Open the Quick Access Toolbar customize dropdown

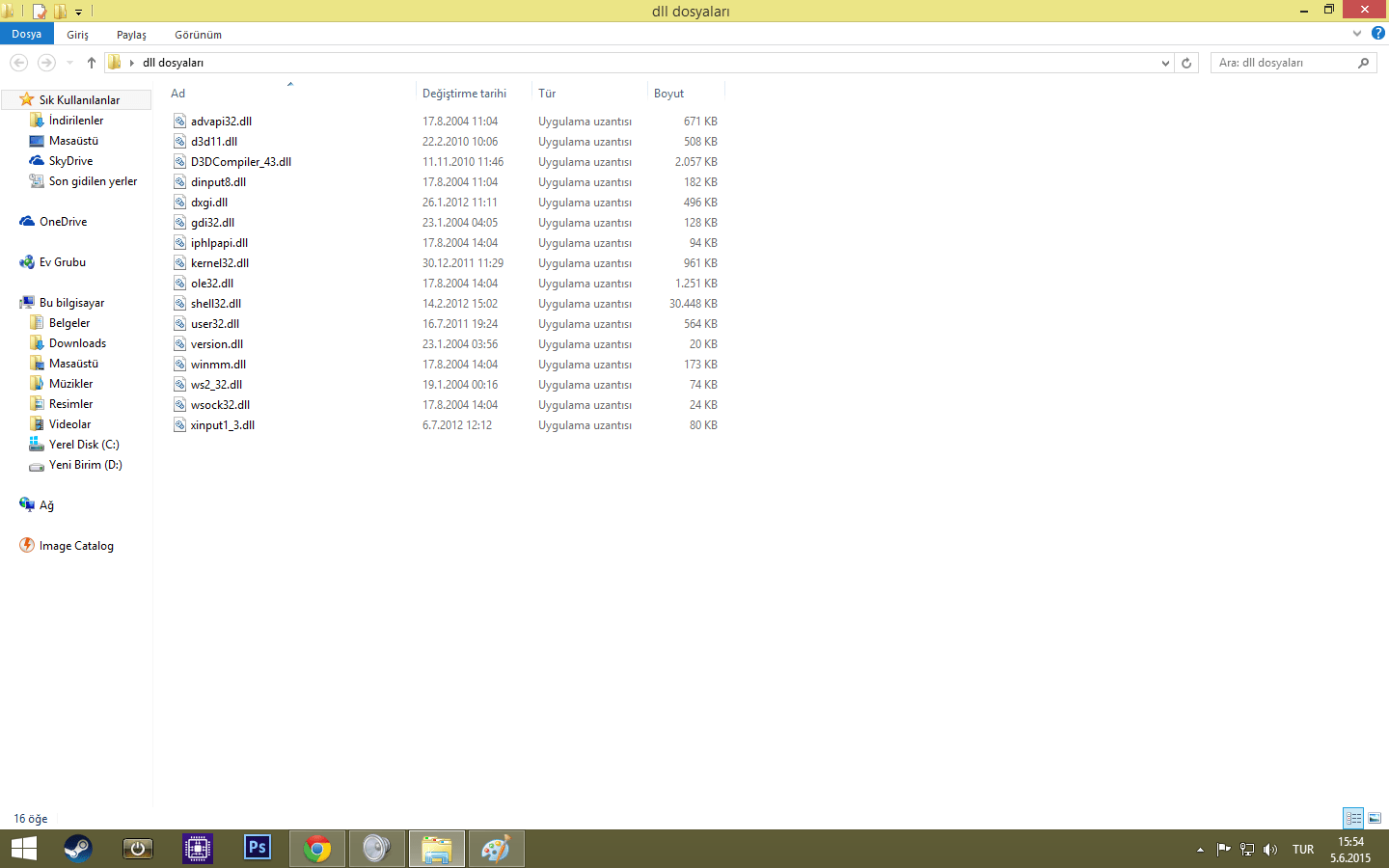point(79,12)
